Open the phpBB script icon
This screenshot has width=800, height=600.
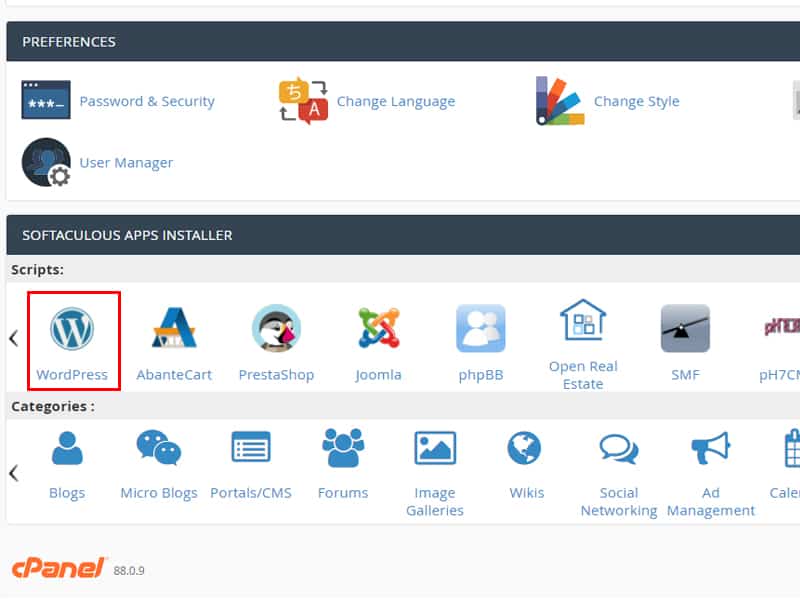481,328
